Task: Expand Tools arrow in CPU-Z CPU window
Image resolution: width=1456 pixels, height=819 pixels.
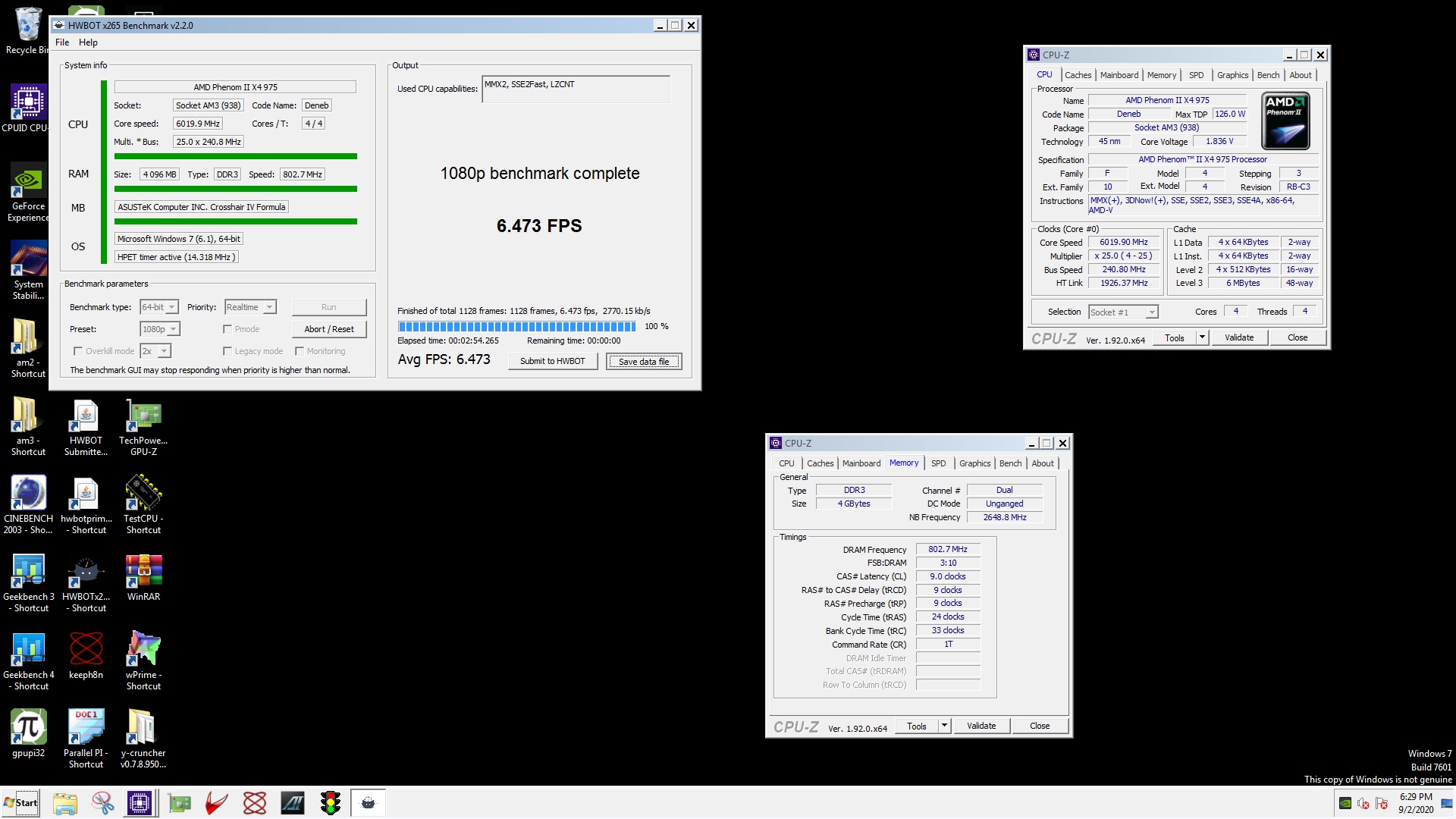Action: (1202, 337)
